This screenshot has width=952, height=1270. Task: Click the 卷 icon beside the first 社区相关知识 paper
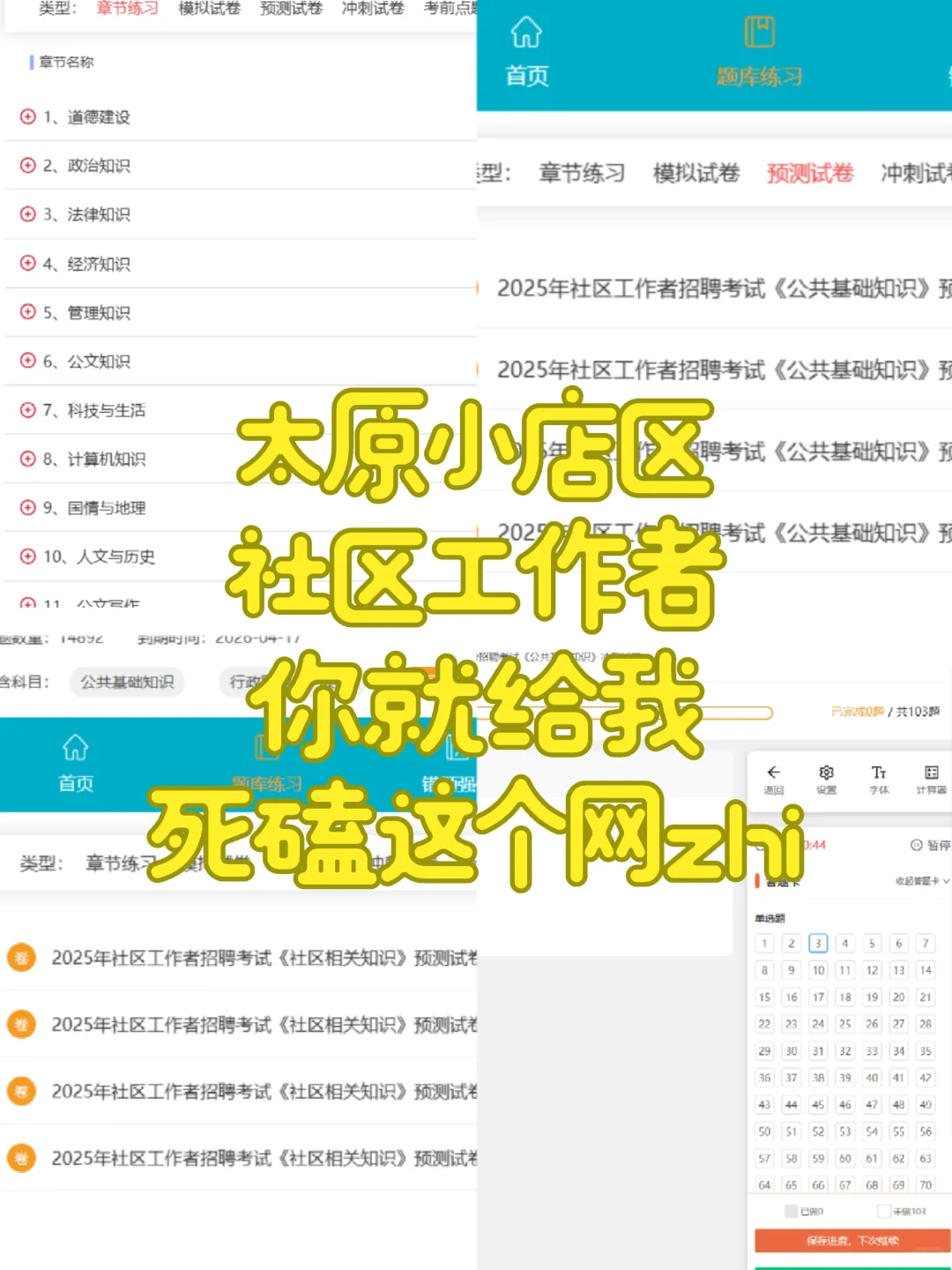click(x=21, y=958)
